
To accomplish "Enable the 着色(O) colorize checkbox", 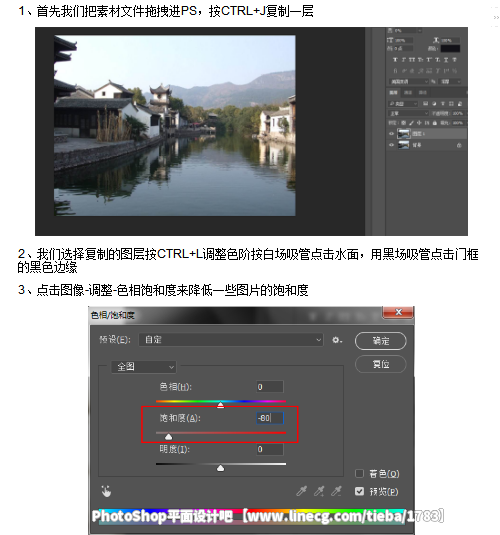I will [359, 474].
